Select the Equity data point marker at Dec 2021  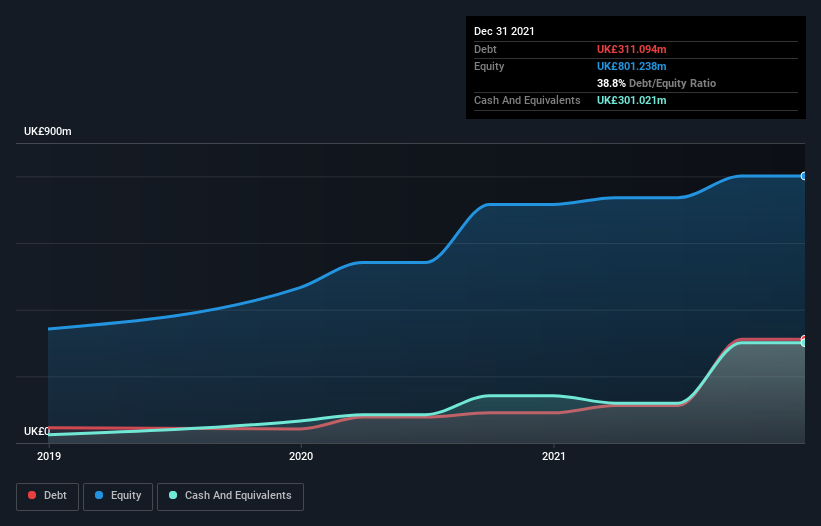pos(804,176)
